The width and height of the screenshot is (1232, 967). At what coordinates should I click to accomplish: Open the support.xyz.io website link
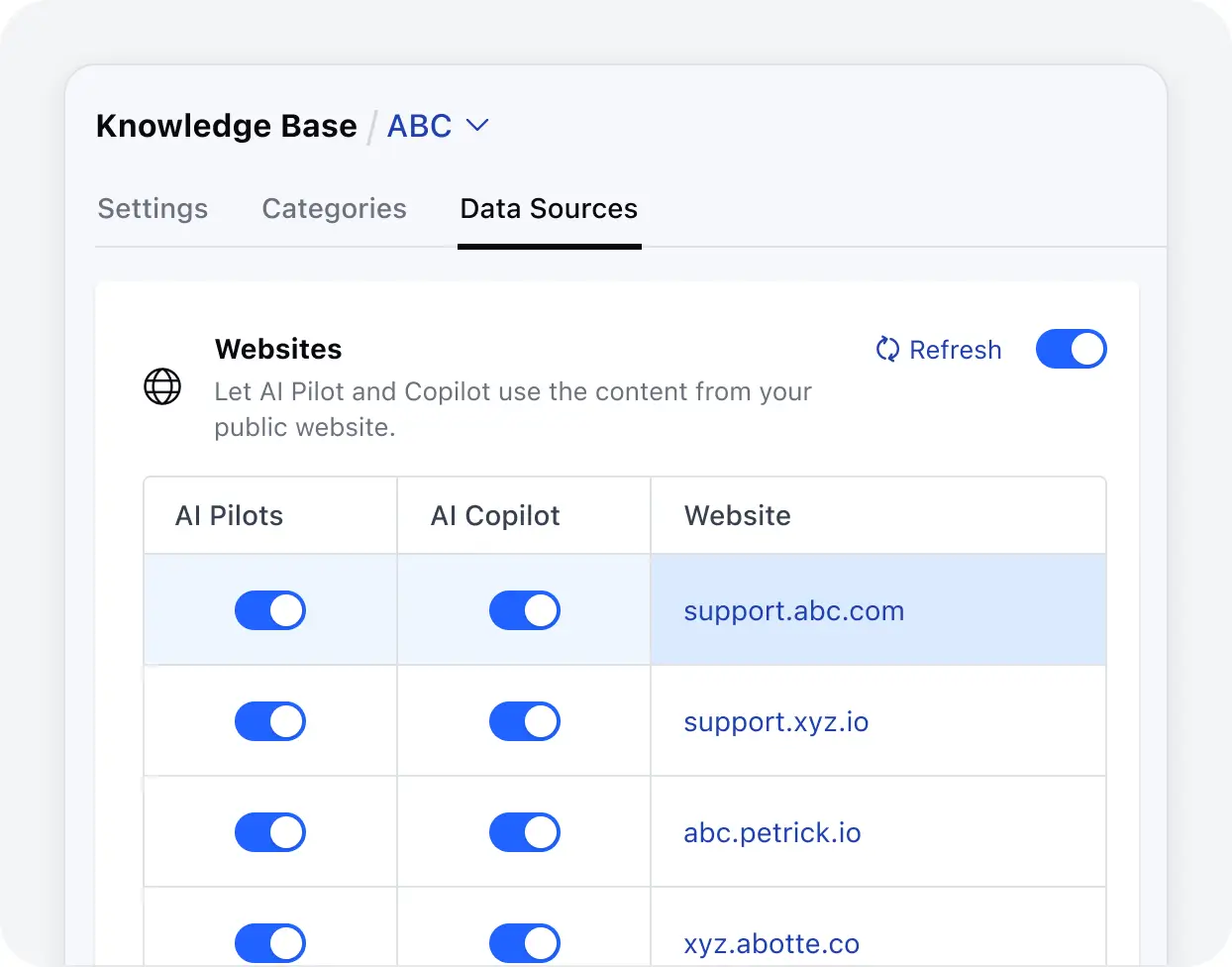pyautogui.click(x=776, y=722)
